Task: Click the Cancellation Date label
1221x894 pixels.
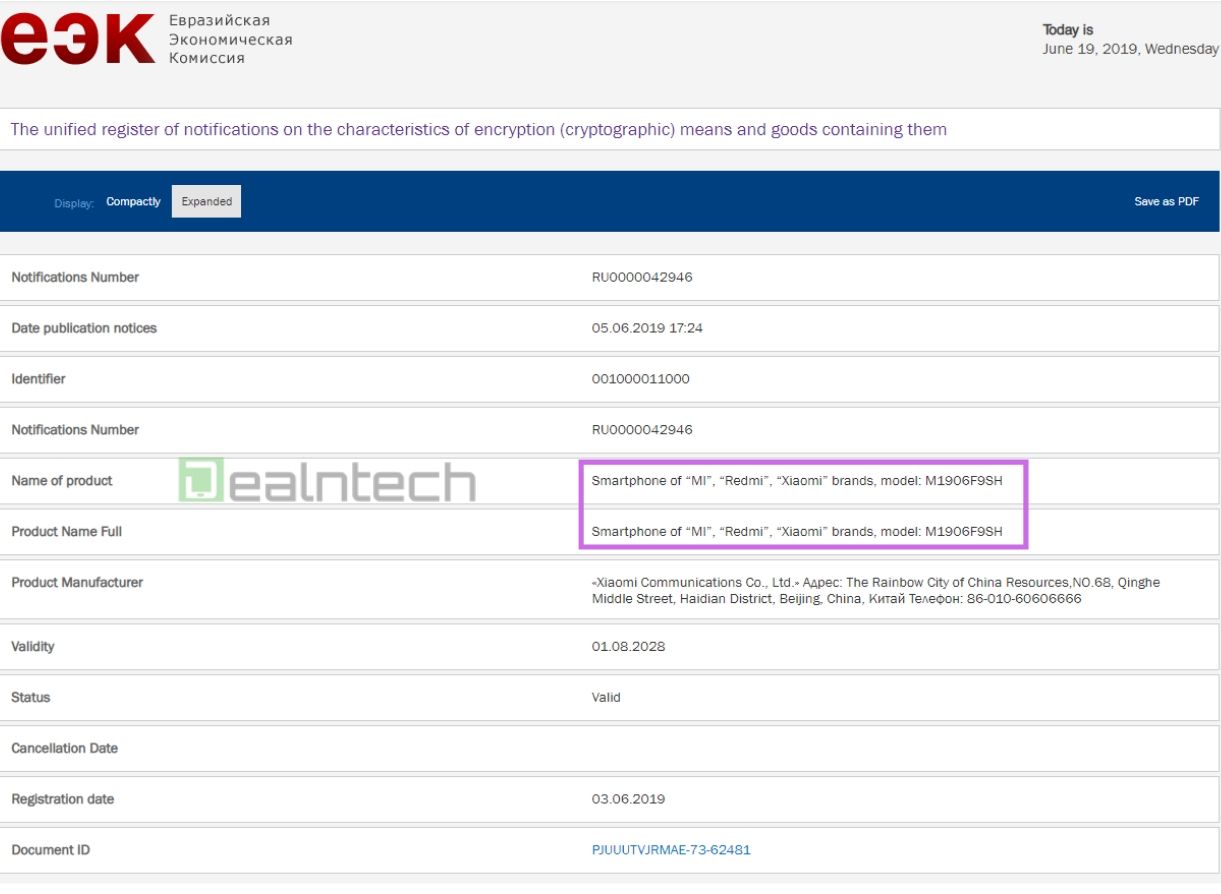Action: coord(64,749)
